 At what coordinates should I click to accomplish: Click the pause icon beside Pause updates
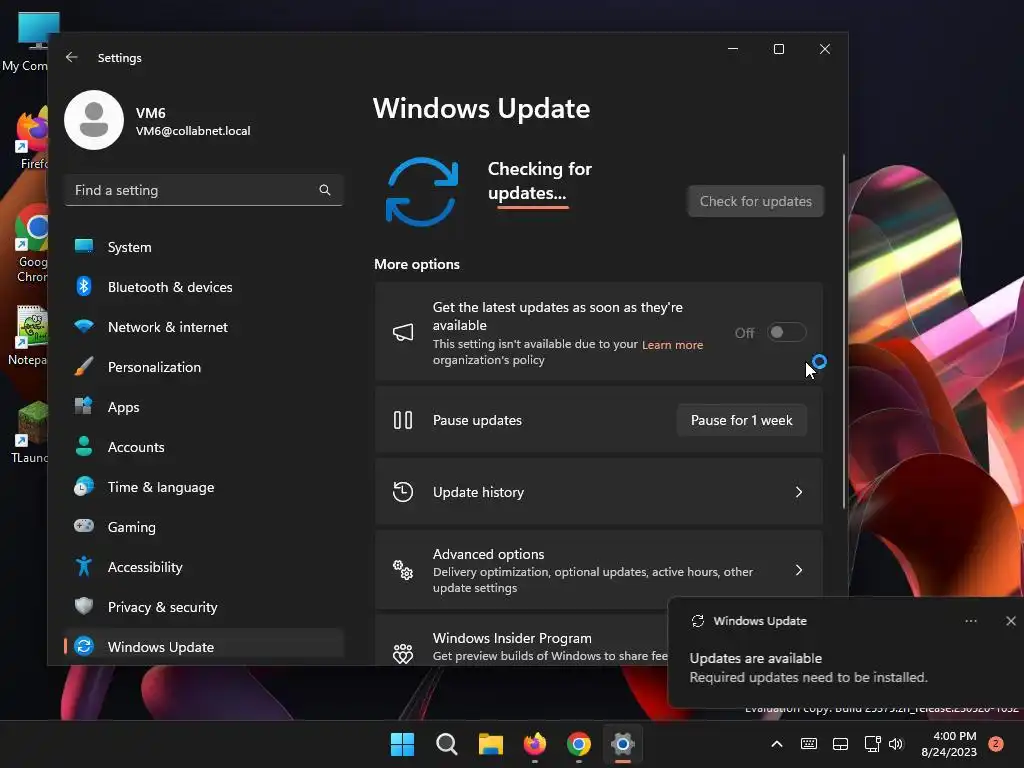click(403, 420)
